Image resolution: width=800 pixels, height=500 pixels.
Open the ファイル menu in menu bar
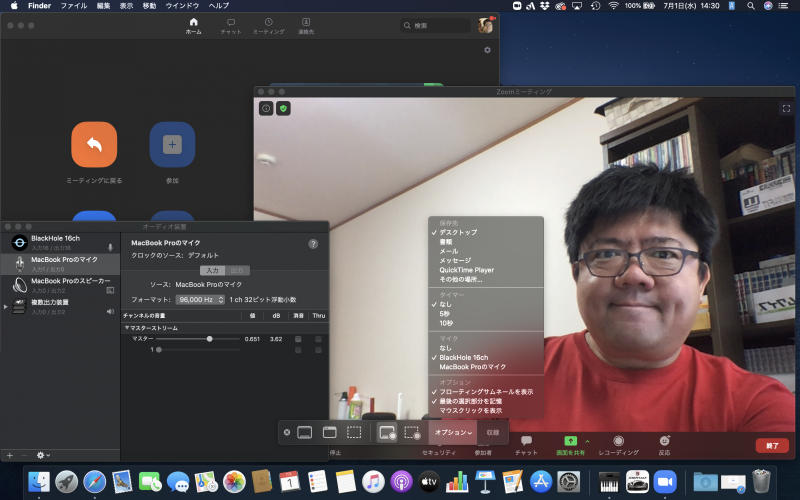tap(74, 6)
